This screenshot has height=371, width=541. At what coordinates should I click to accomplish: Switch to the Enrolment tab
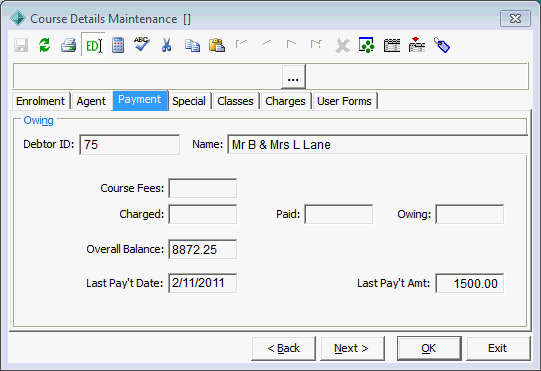(x=40, y=101)
